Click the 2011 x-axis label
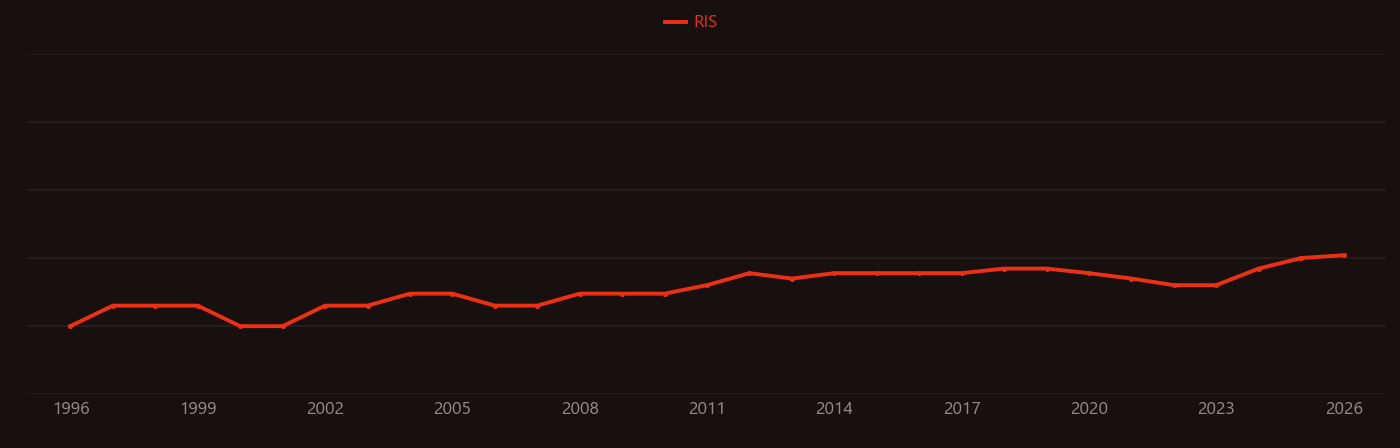Image resolution: width=1400 pixels, height=448 pixels. pos(707,409)
